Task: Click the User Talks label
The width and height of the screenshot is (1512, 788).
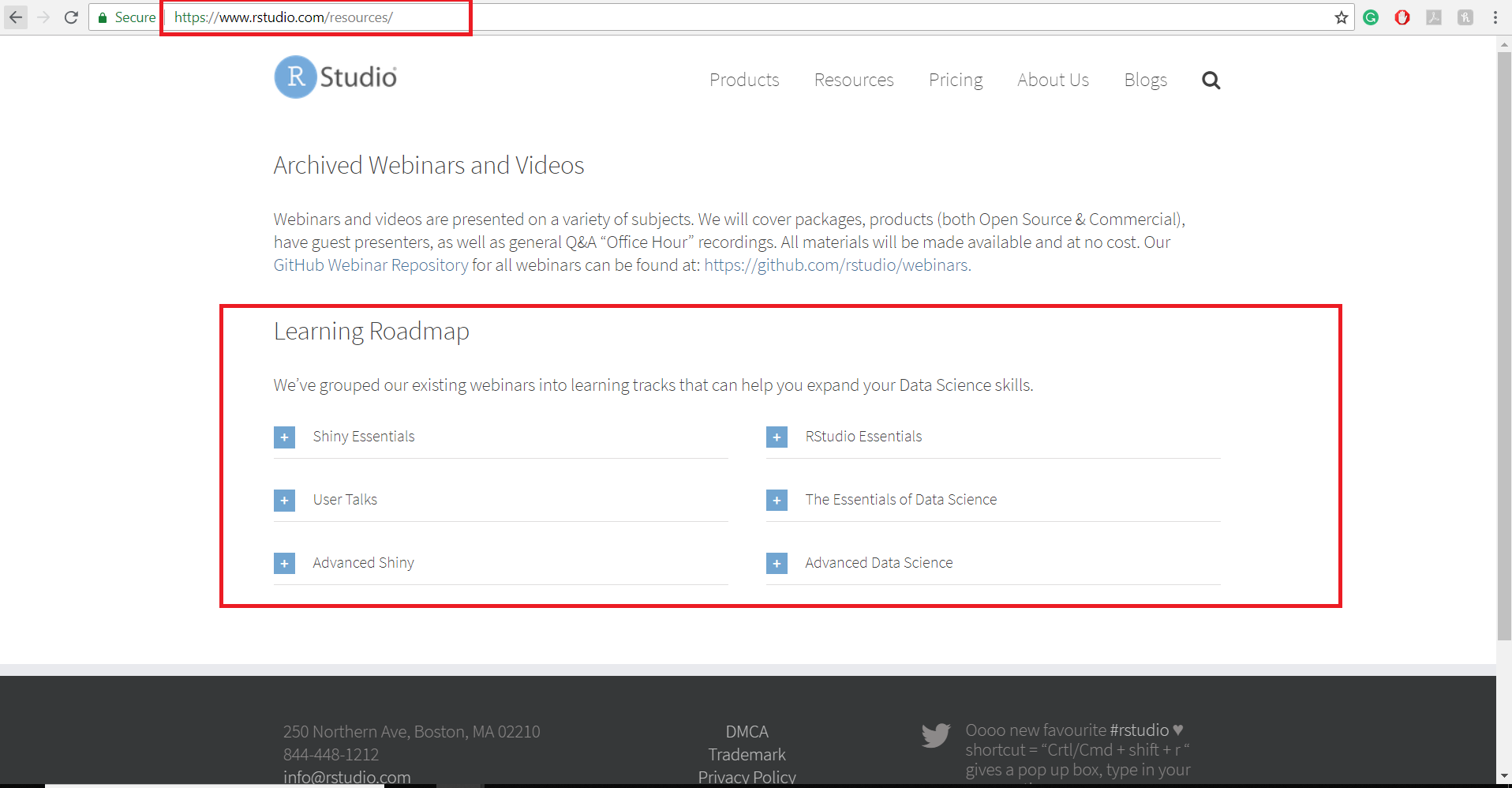Action: 345,500
